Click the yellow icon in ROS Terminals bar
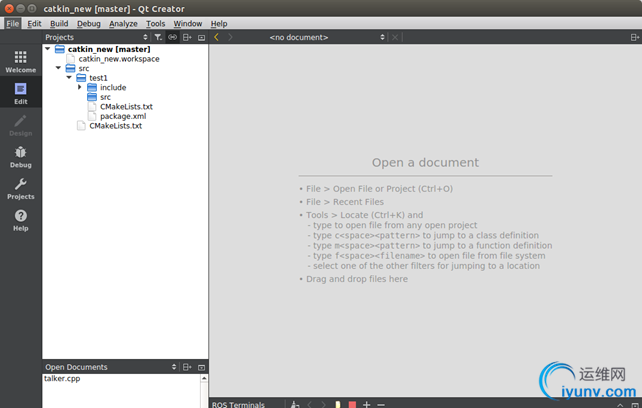Screen dimensions: 642x408 pyautogui.click(x=338, y=404)
